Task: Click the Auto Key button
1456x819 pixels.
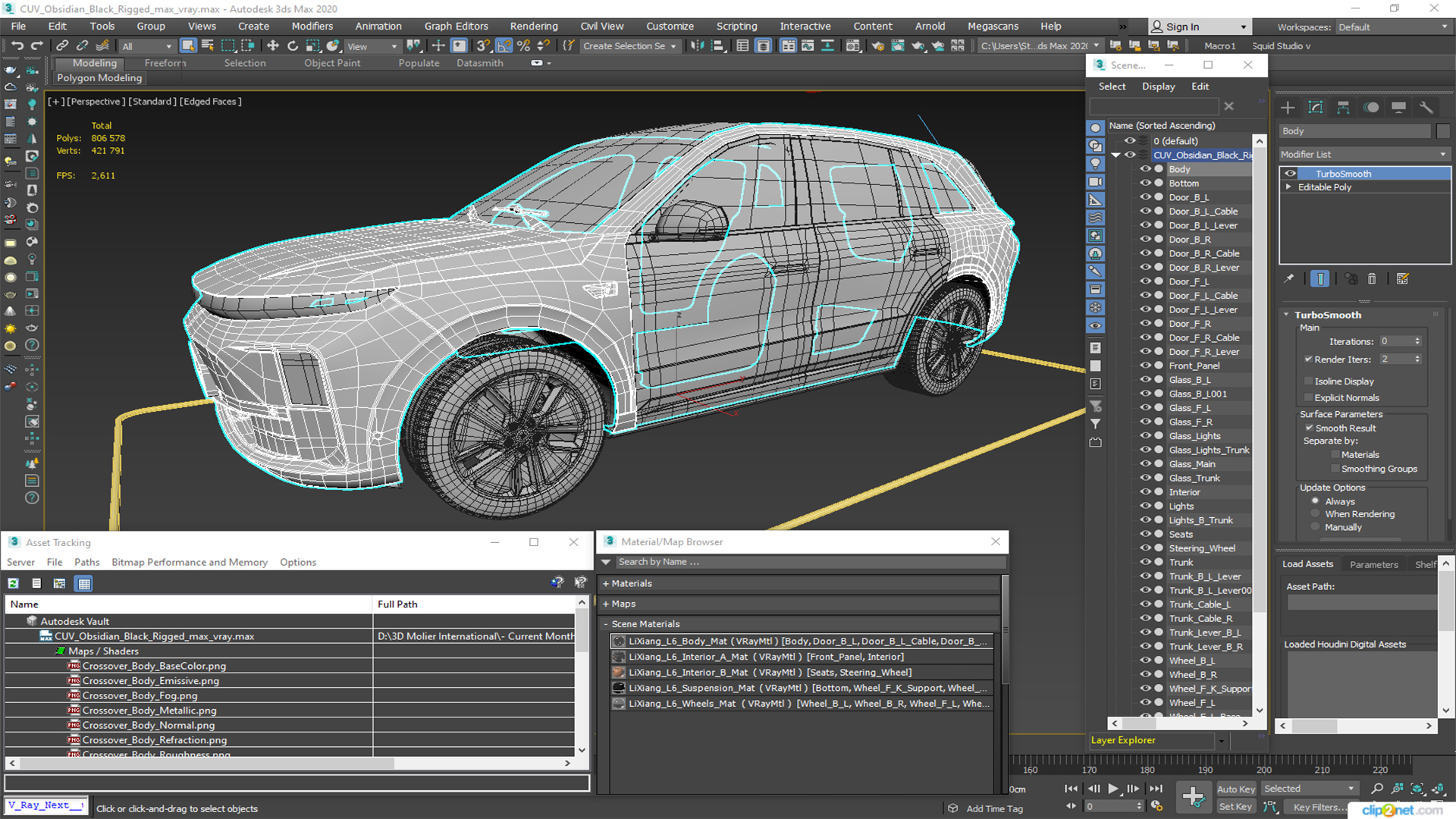Action: click(1235, 789)
